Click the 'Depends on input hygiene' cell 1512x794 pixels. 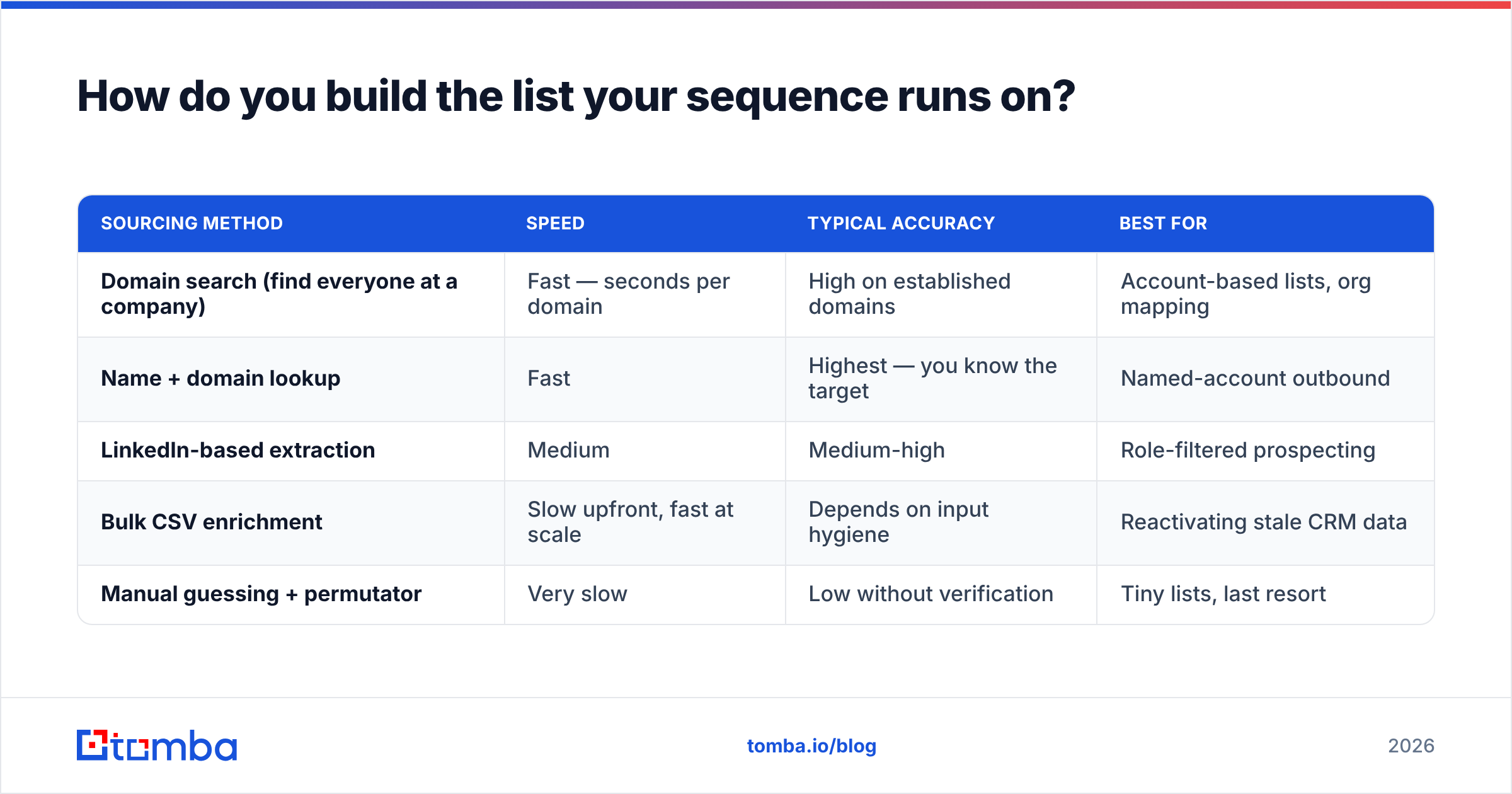click(x=941, y=523)
